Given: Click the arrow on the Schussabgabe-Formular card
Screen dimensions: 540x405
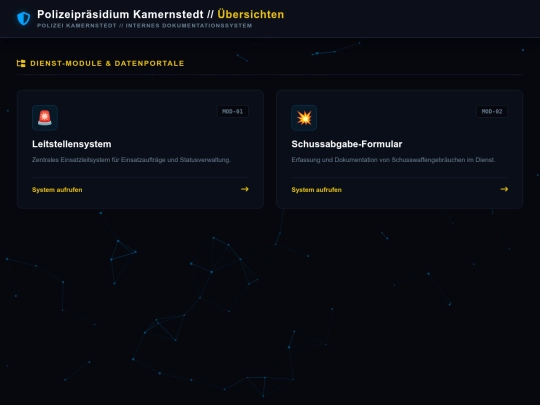Looking at the screenshot, I should pos(504,189).
